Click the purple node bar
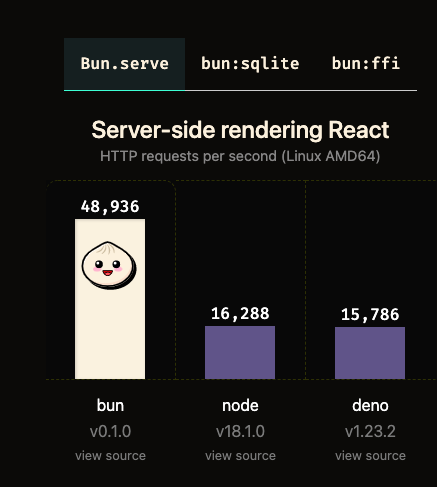437x487 pixels. (x=240, y=352)
